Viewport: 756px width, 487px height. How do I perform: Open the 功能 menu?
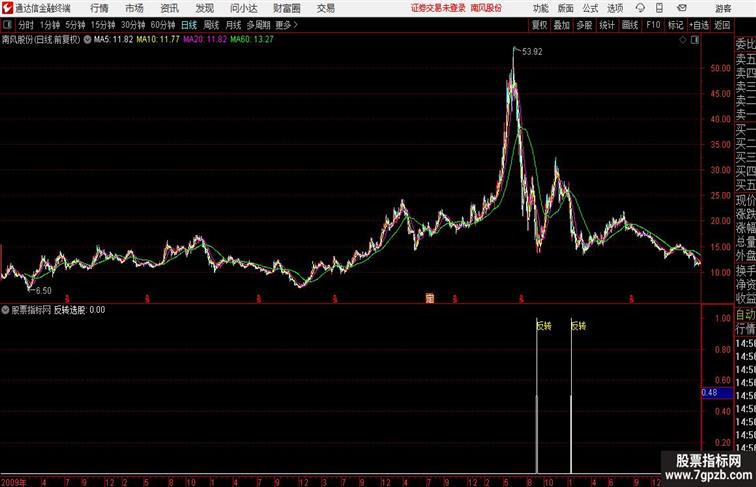pos(540,8)
